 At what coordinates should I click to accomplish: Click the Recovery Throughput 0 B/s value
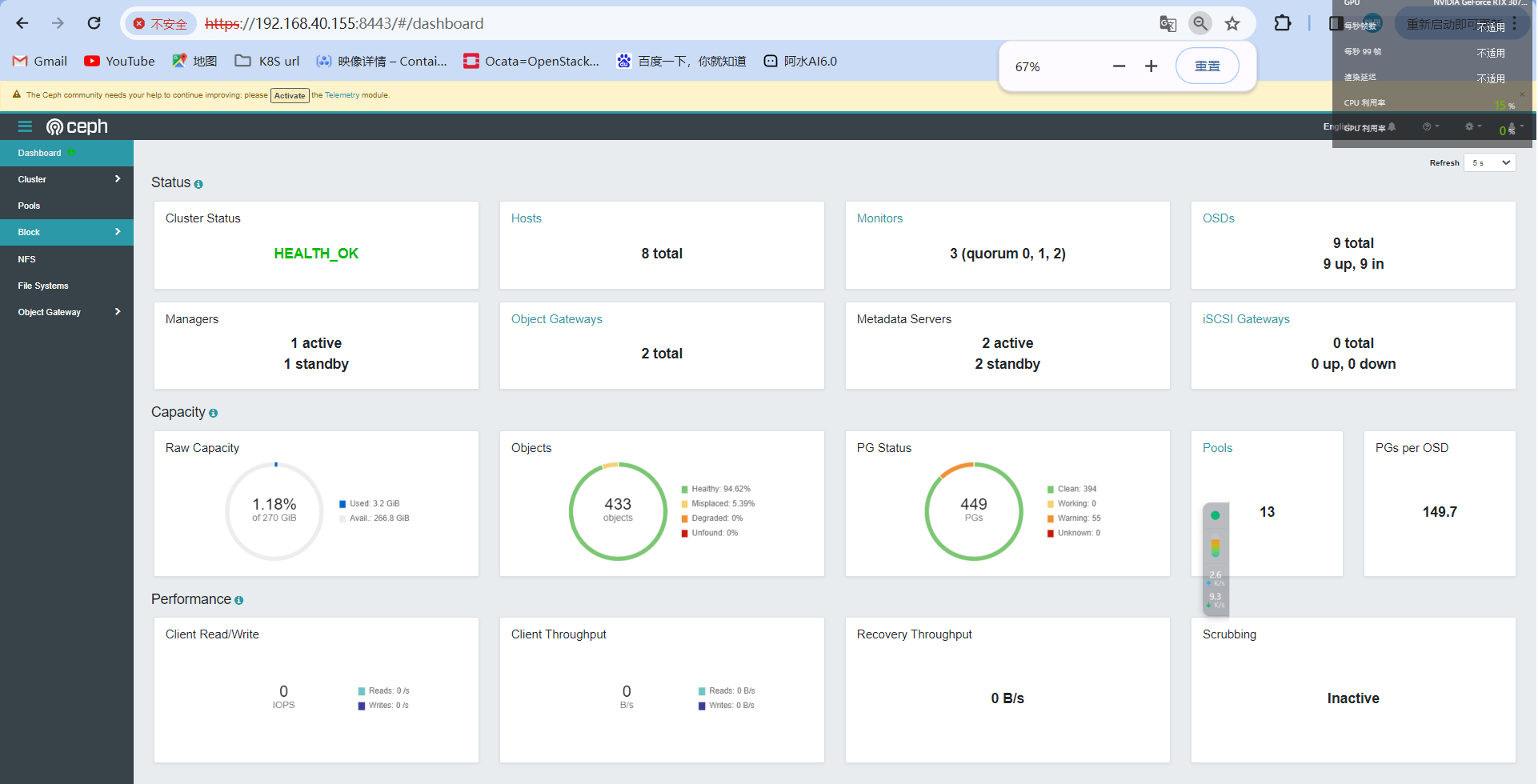click(x=1007, y=698)
